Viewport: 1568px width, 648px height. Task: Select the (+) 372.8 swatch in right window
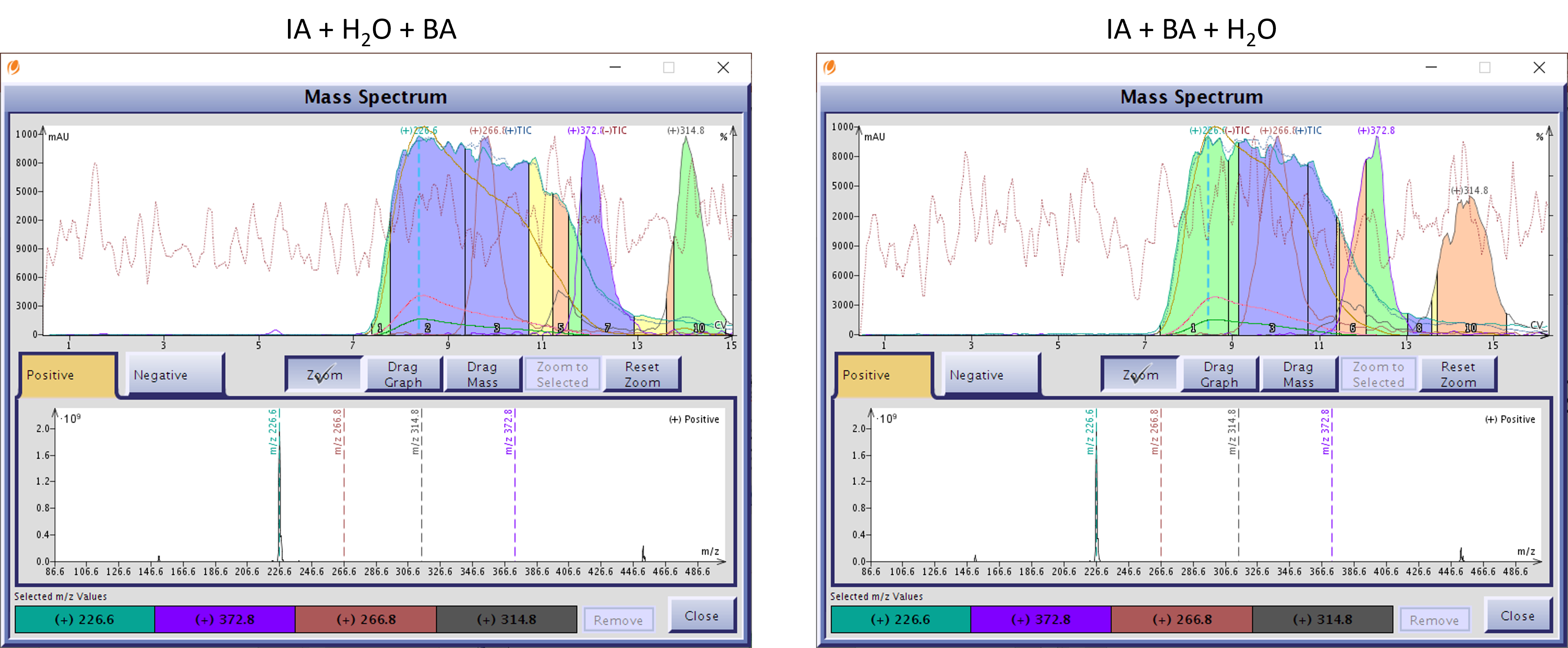[1041, 620]
